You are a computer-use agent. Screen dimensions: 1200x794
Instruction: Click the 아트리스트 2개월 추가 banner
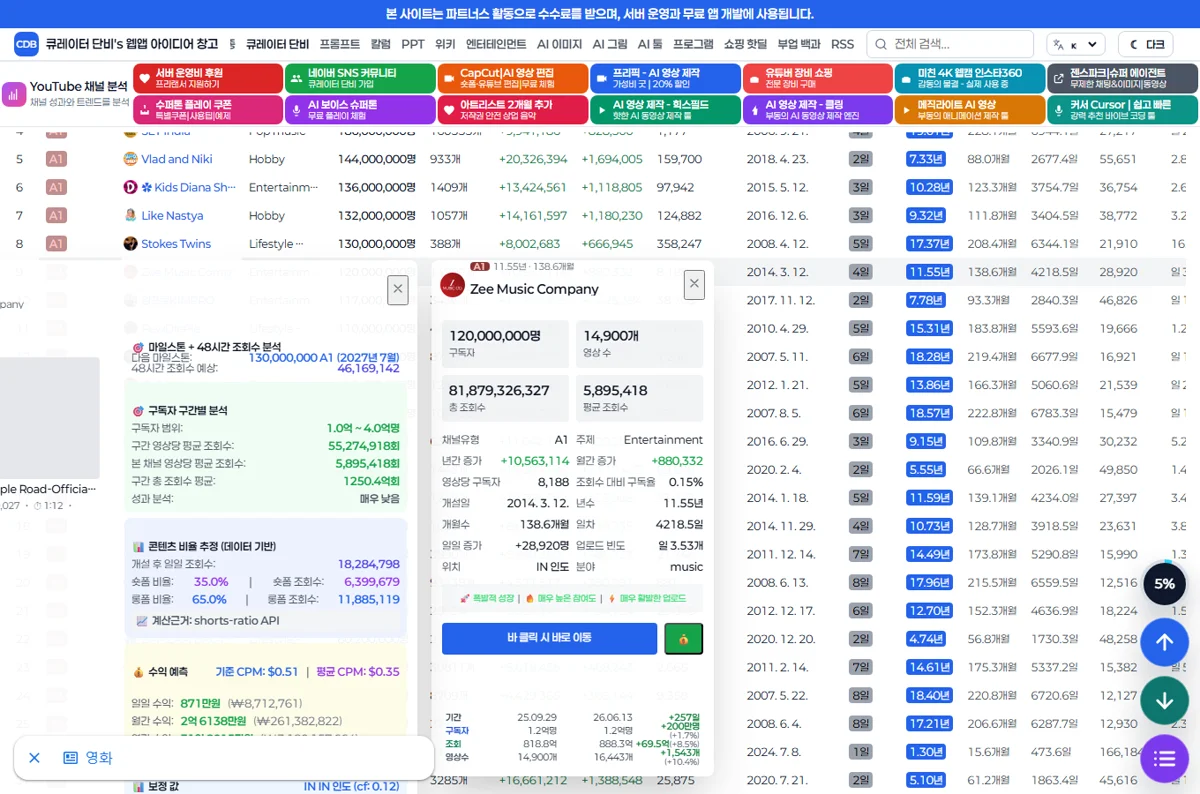coord(512,110)
